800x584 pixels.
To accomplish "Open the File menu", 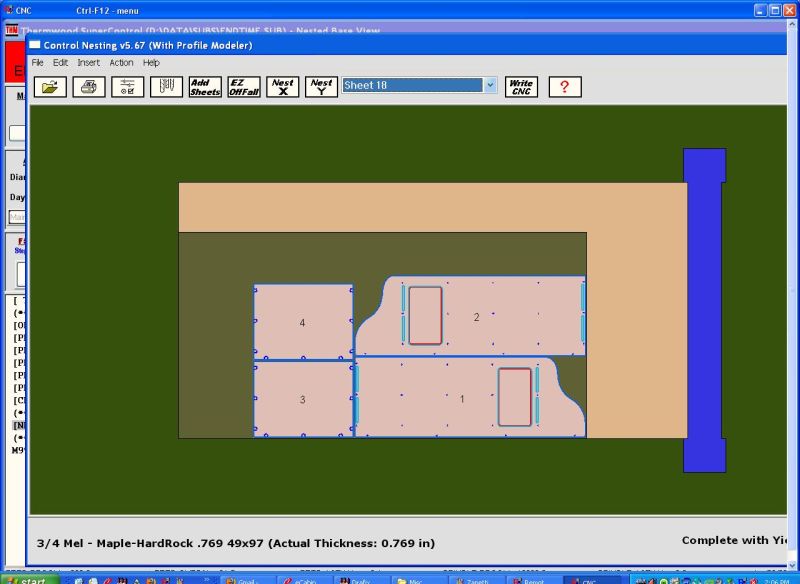I will coord(37,62).
